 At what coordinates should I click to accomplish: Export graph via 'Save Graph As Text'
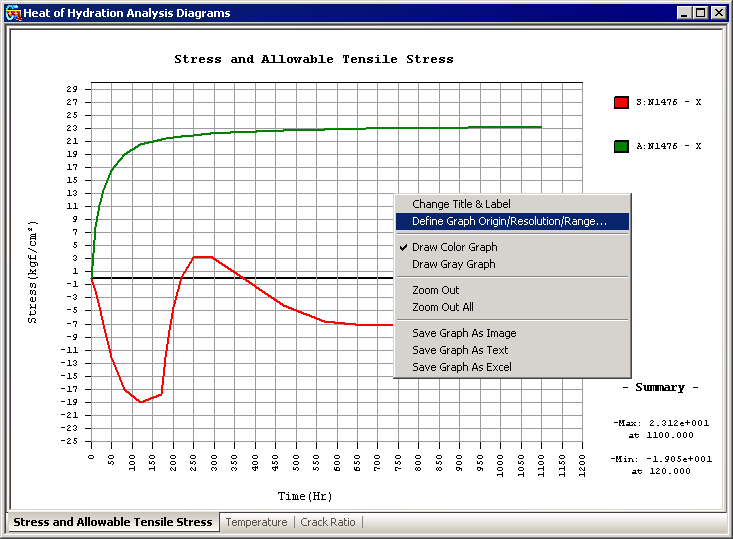pyautogui.click(x=460, y=350)
